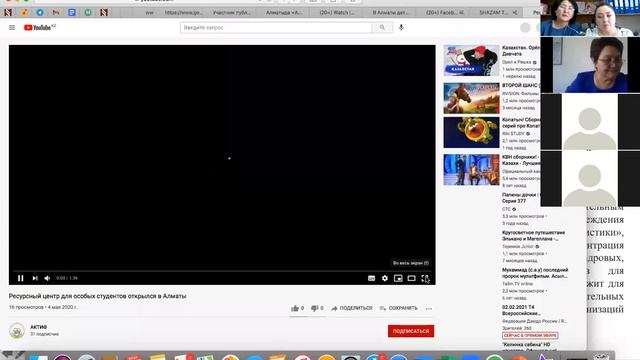This screenshot has width=640, height=360.
Task: Enable miniplayer mode
Action: click(398, 278)
